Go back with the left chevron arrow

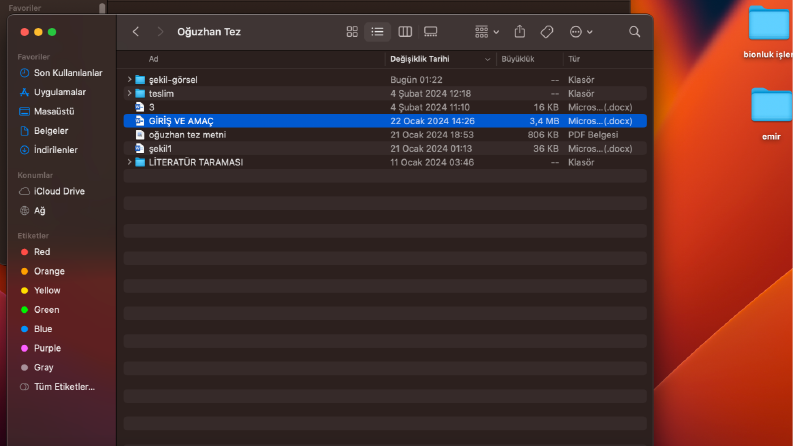[136, 32]
